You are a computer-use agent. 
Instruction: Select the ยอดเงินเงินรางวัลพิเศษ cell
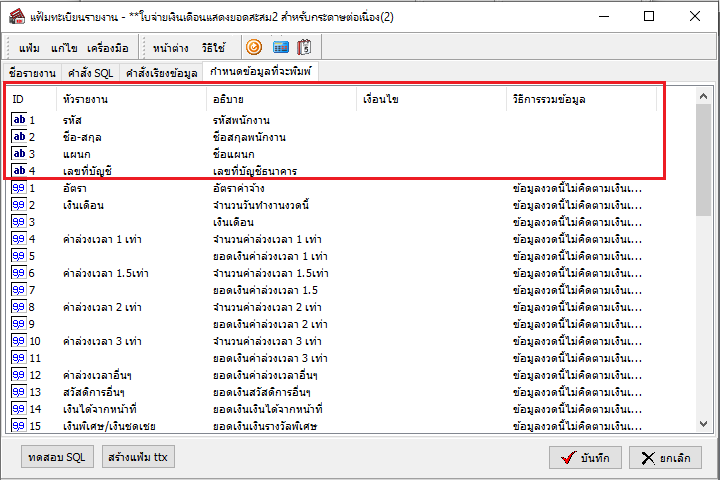point(264,426)
